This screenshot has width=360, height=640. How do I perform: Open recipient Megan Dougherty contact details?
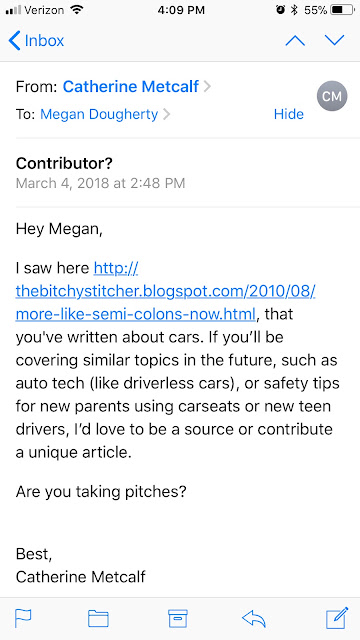tap(99, 114)
